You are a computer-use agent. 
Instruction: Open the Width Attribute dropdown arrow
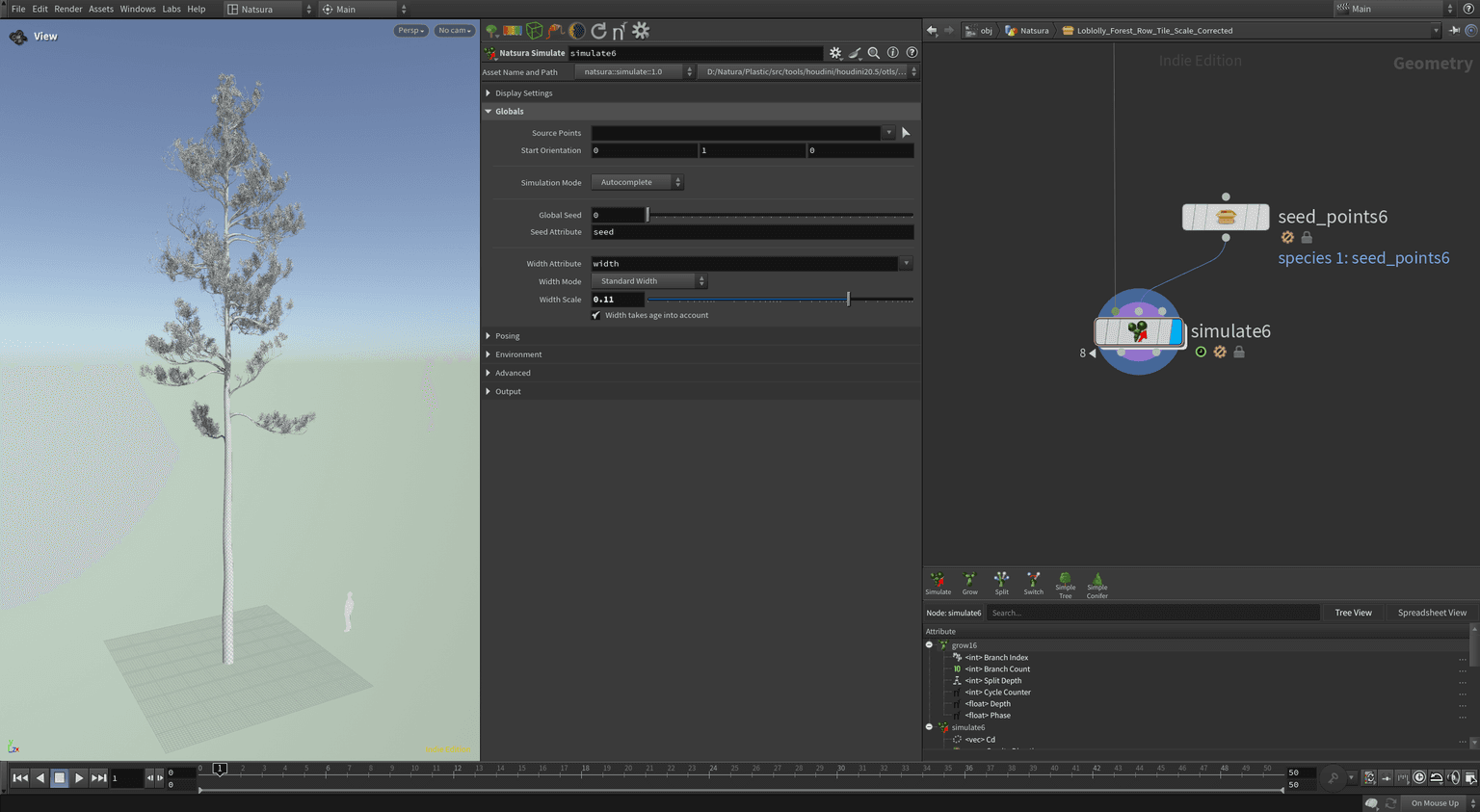pos(906,263)
